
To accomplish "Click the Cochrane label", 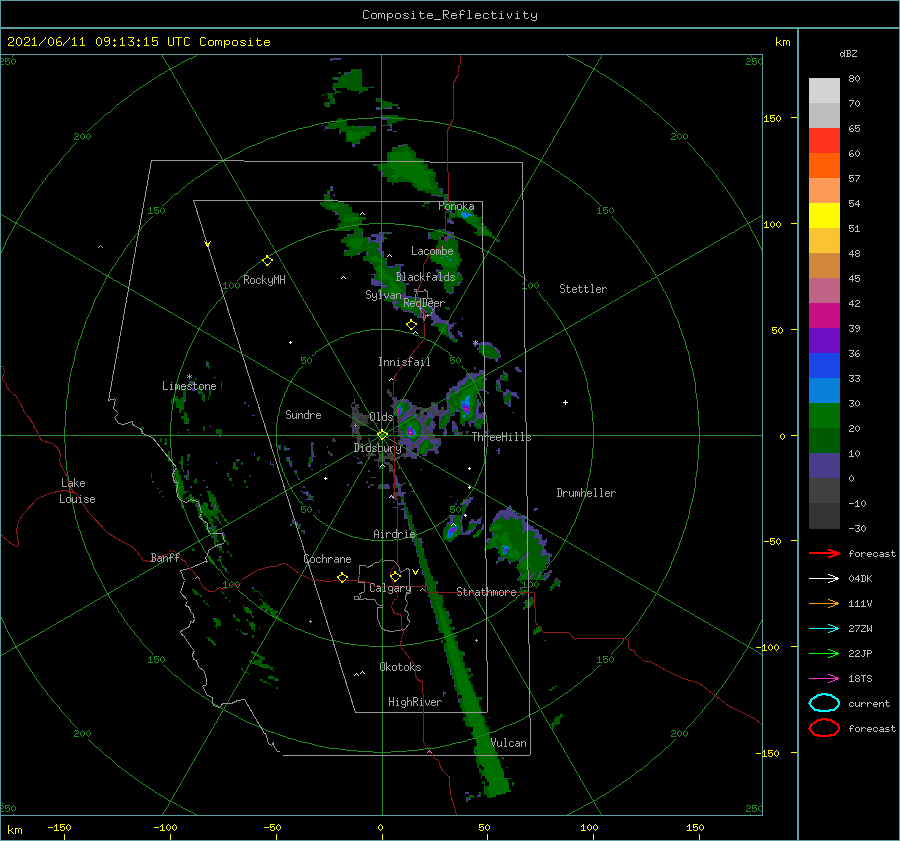I will point(327,559).
